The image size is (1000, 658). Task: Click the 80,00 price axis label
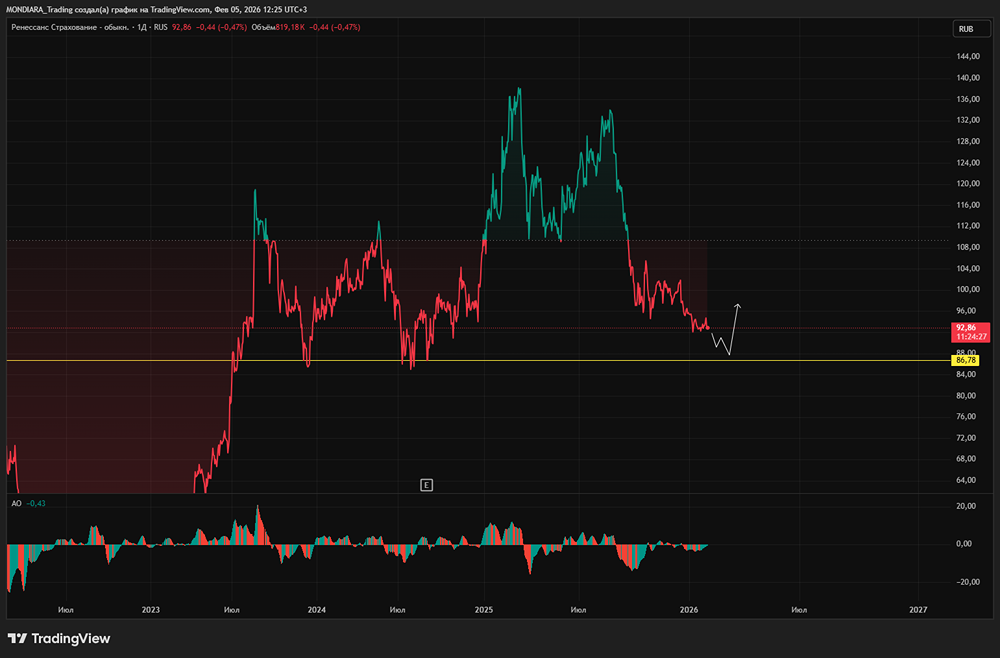(968, 395)
